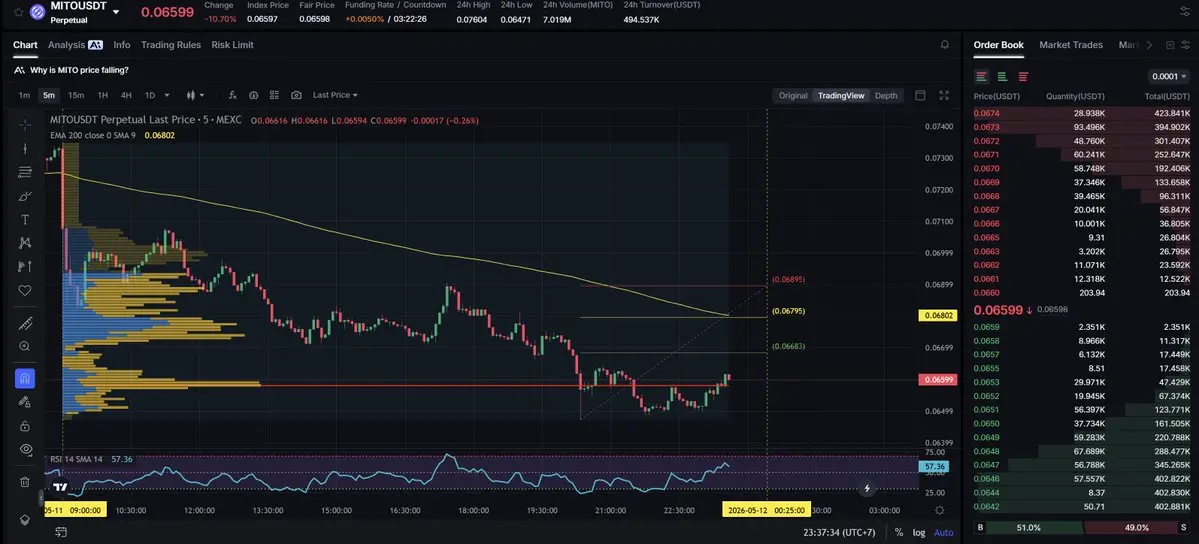1199x544 pixels.
Task: Open the object tree layers icon
Action: [24, 520]
